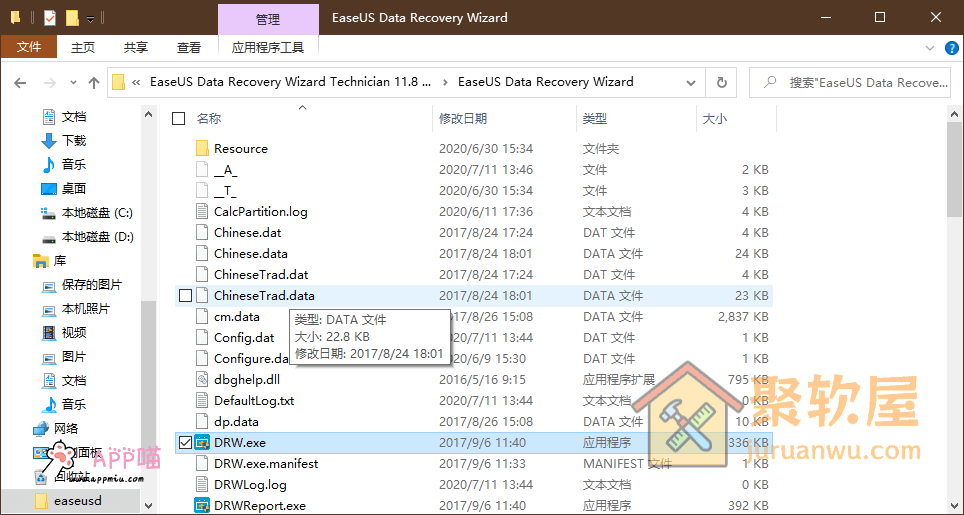This screenshot has height=515, width=964.
Task: Expand the ribbon with the chevron
Action: tap(930, 48)
